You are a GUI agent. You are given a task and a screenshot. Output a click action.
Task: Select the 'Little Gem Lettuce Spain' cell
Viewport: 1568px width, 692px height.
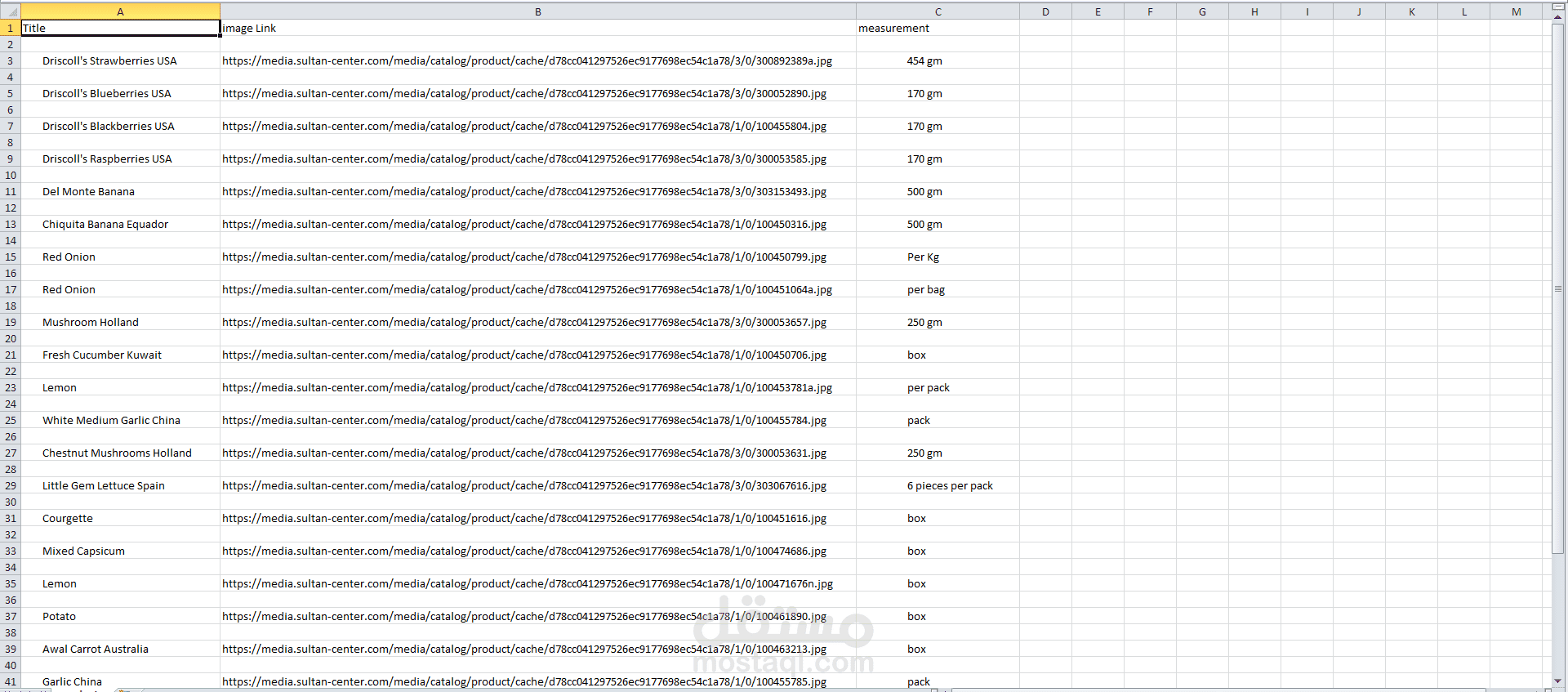tap(120, 485)
